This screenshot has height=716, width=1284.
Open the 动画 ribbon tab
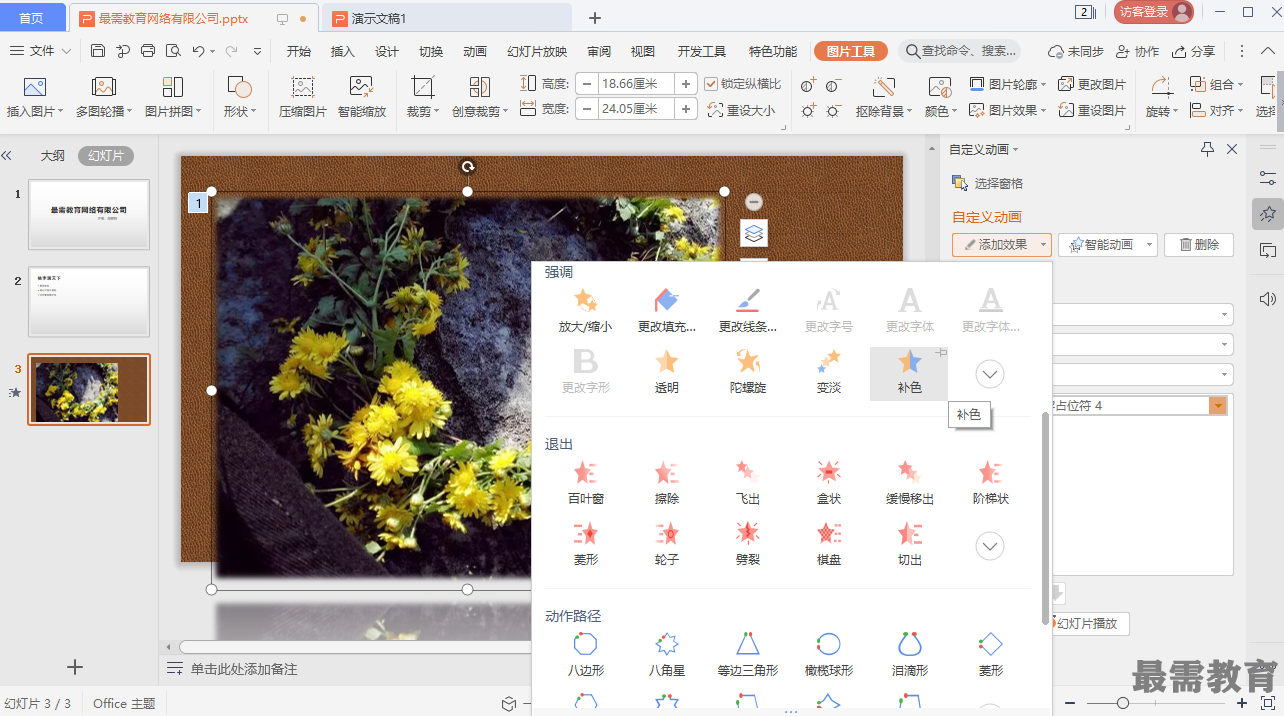point(475,52)
